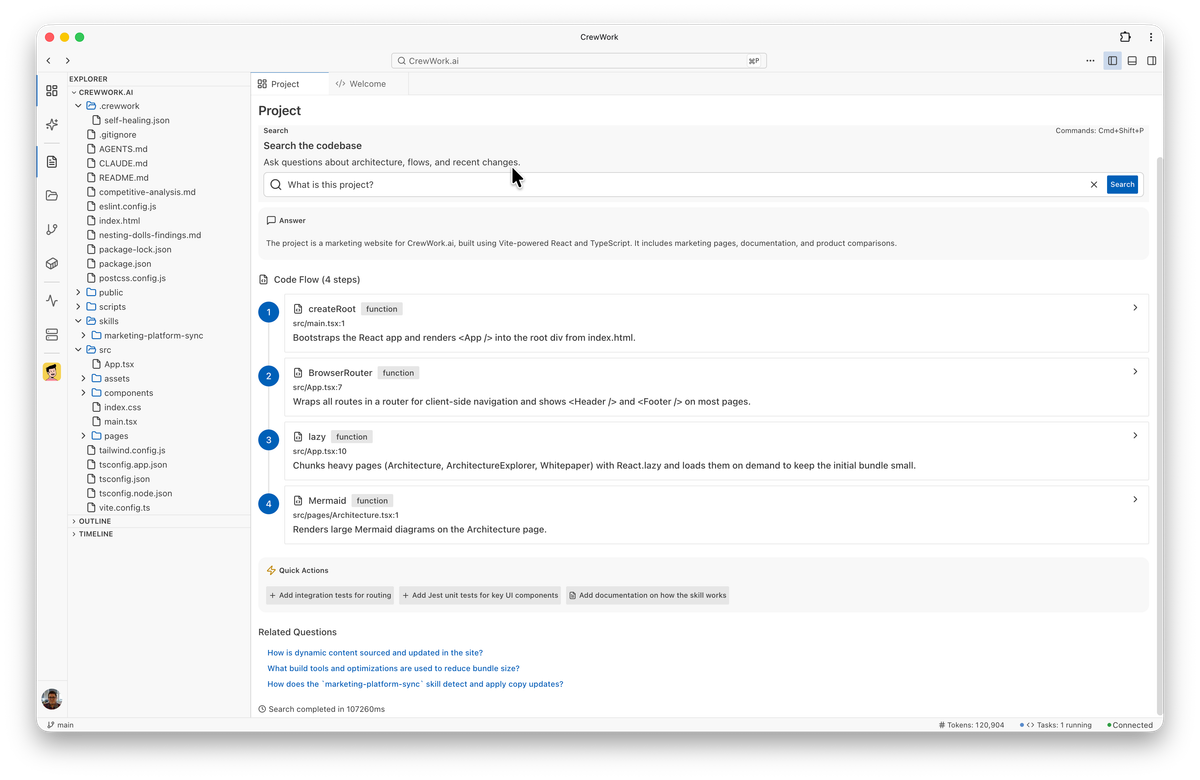Open the AI sparkle assistant panel
The height and width of the screenshot is (780, 1200).
point(52,125)
